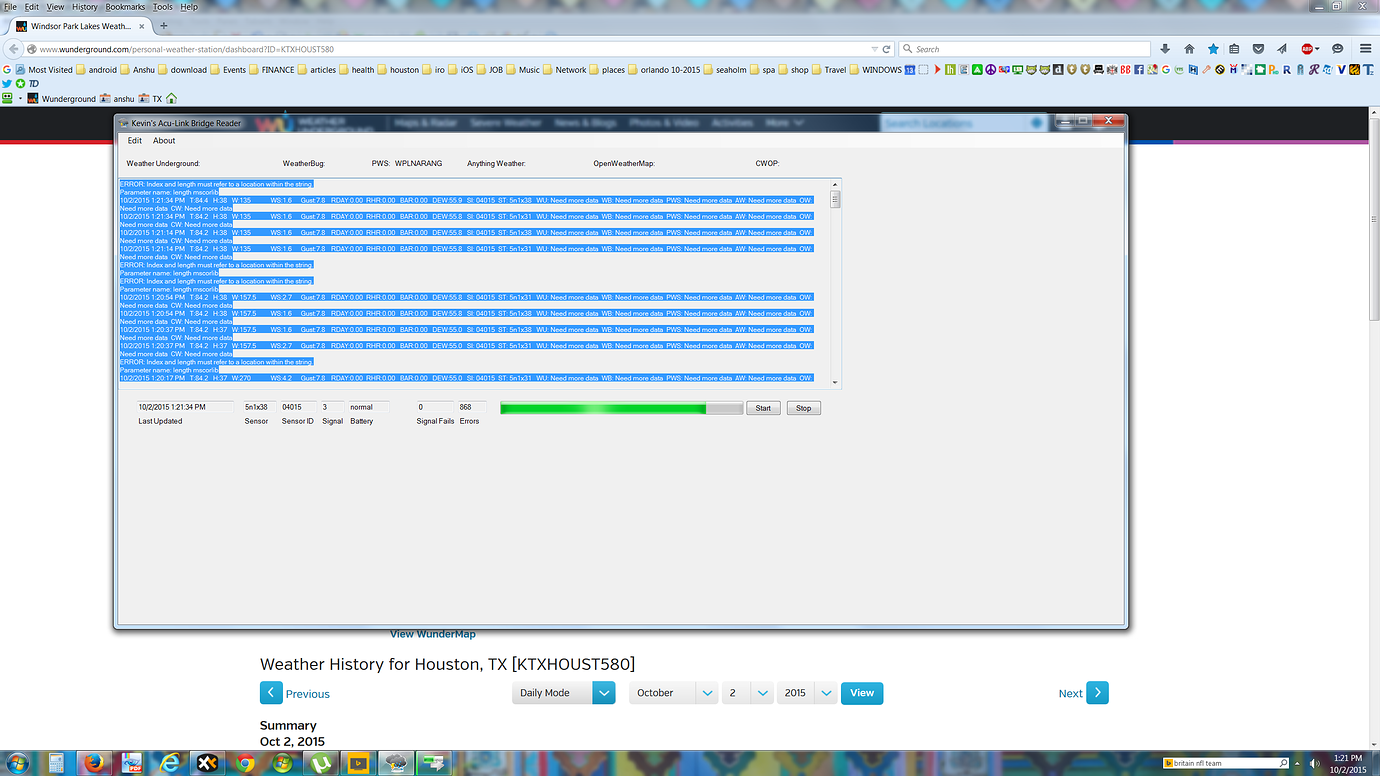This screenshot has height=776, width=1380.
Task: Open the Windows Start orb
Action: pyautogui.click(x=18, y=763)
